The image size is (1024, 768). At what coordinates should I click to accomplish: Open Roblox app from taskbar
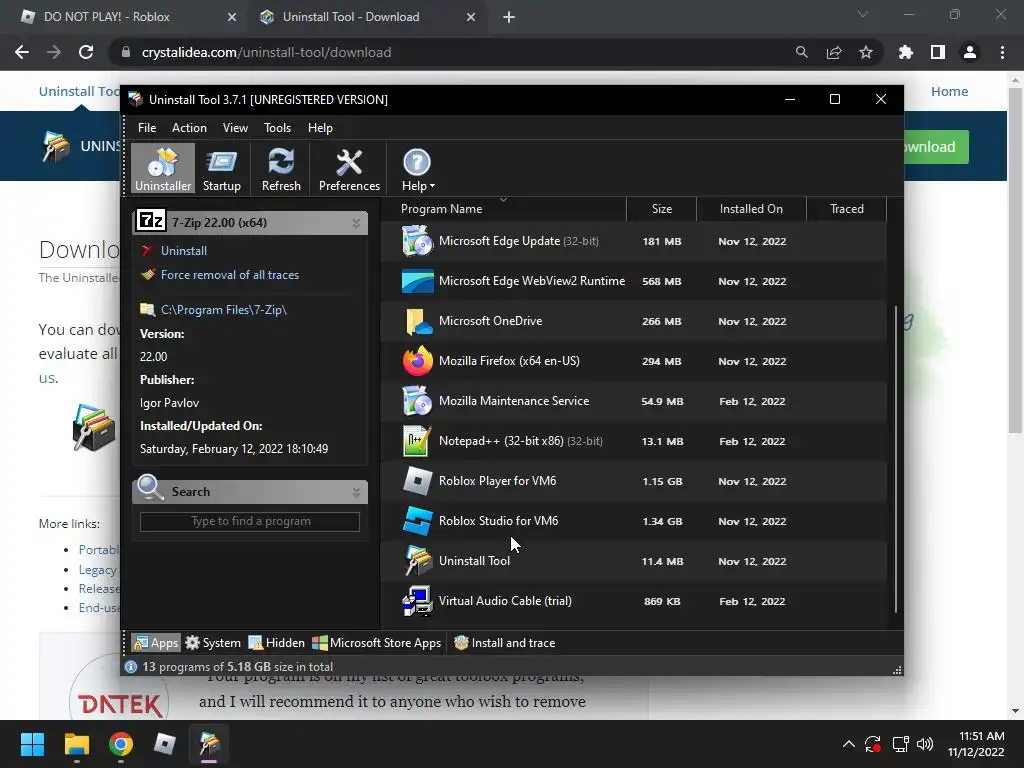[165, 744]
